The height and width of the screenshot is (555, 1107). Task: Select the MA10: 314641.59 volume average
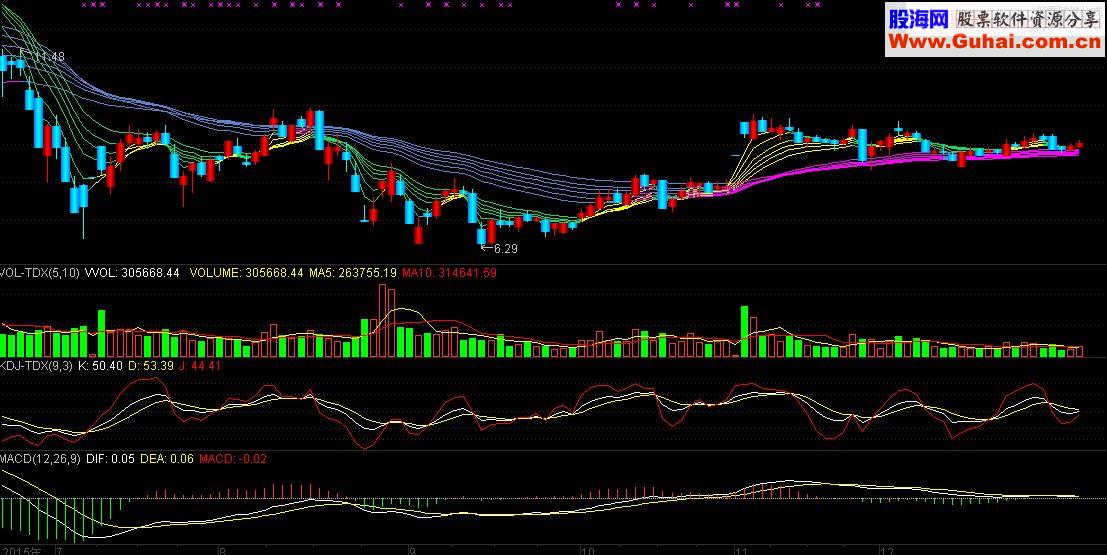click(x=449, y=272)
